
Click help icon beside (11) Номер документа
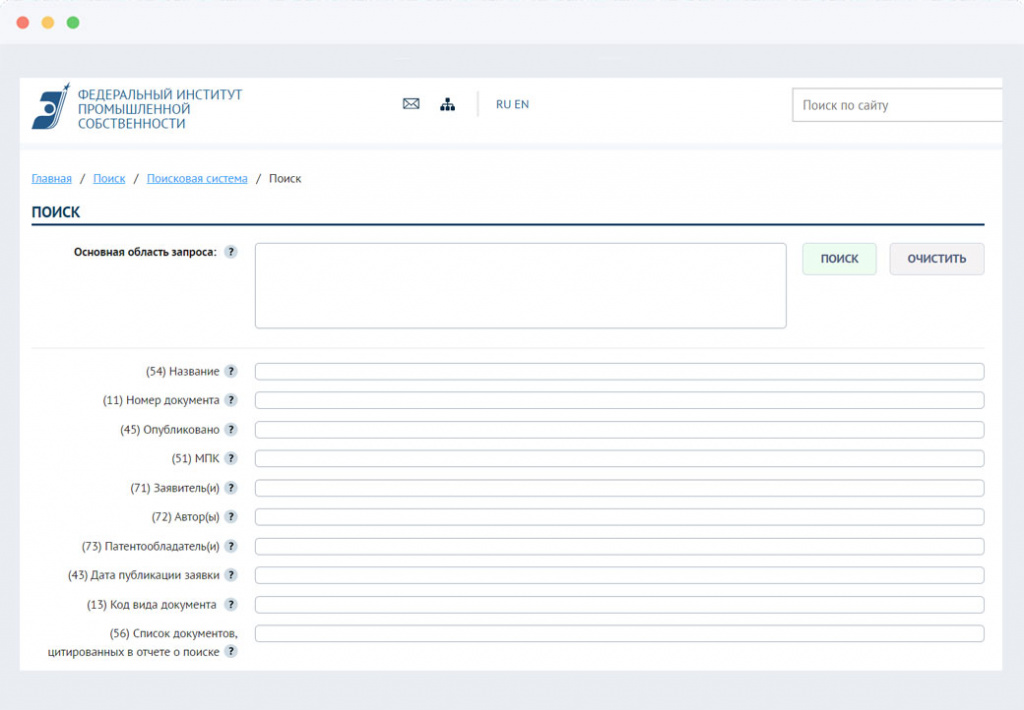pos(231,401)
